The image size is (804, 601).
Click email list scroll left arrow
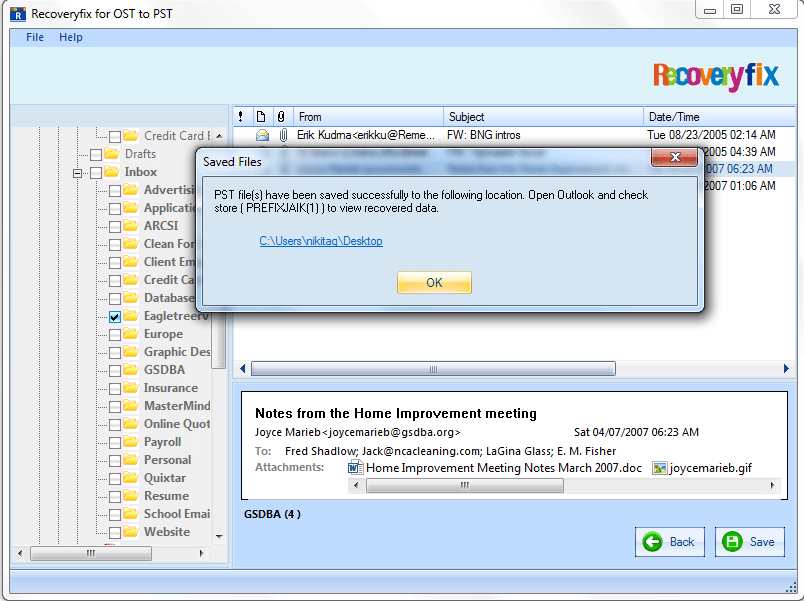coord(243,369)
